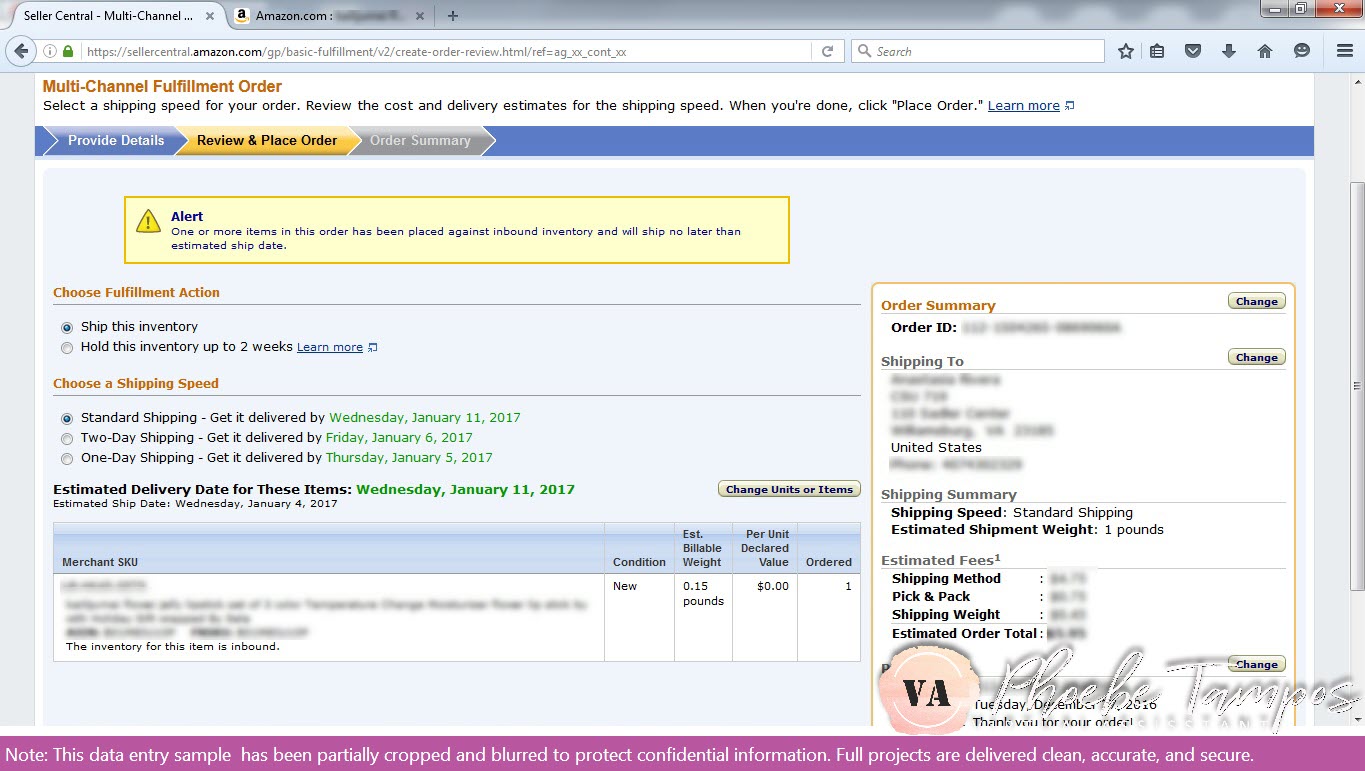Open Firefox Hello messaging icon

[1301, 50]
